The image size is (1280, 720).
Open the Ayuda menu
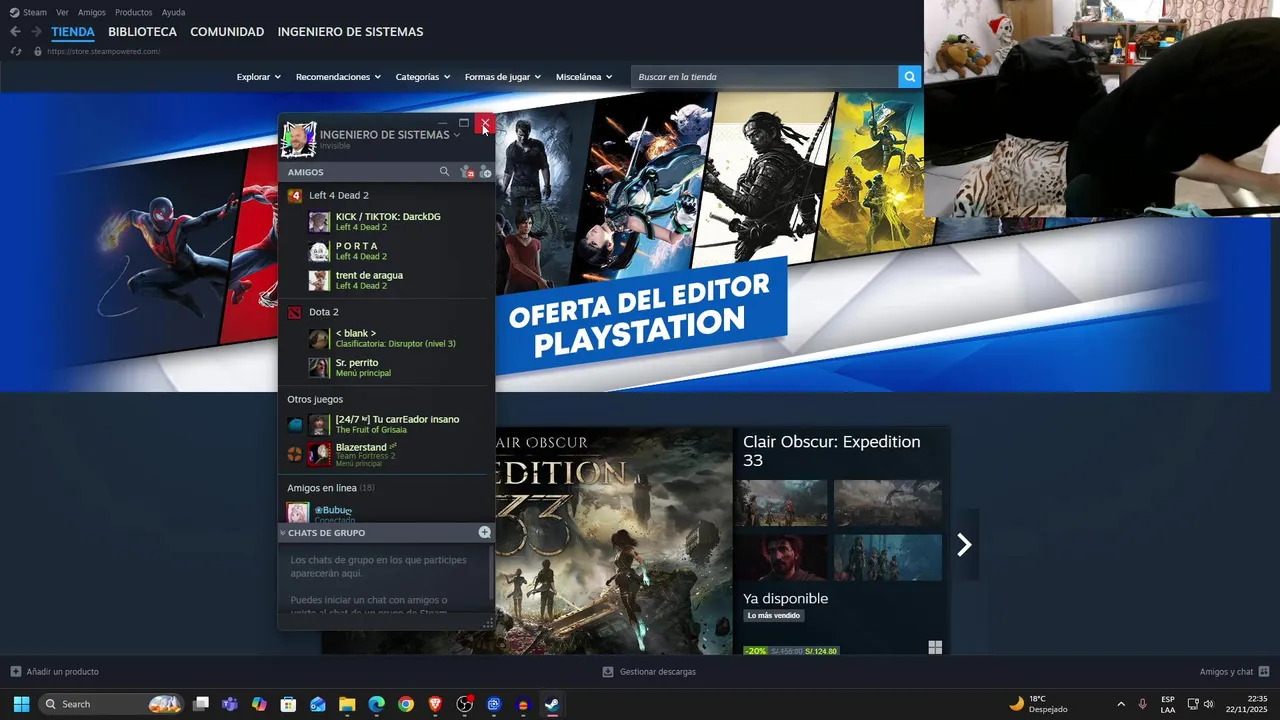pos(173,12)
